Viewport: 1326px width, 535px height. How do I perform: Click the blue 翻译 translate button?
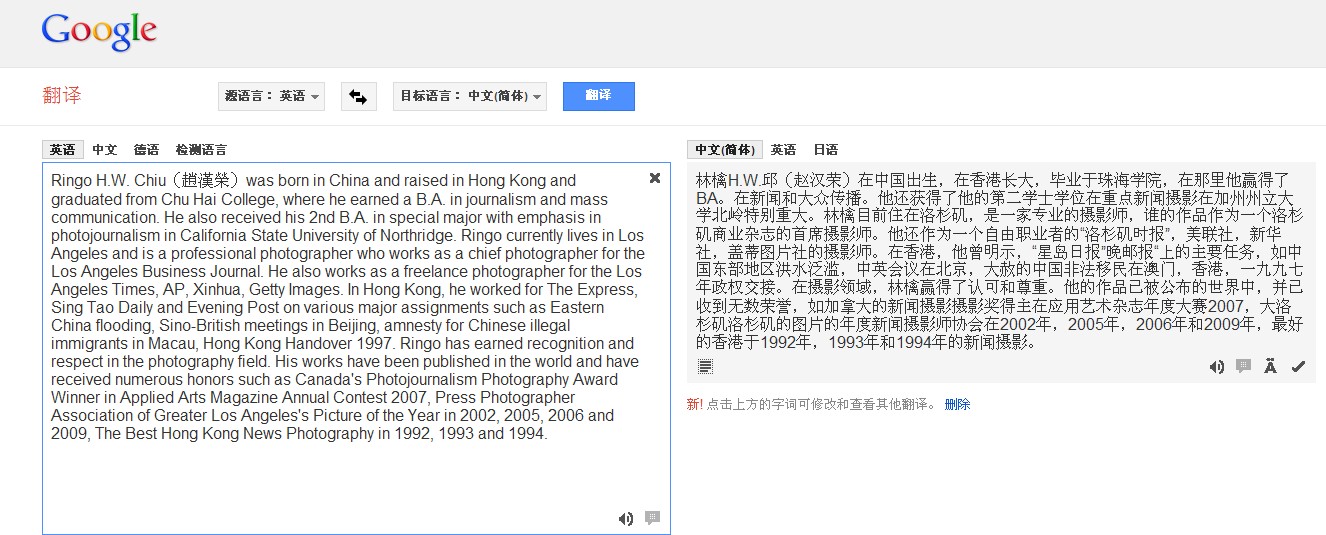point(598,96)
